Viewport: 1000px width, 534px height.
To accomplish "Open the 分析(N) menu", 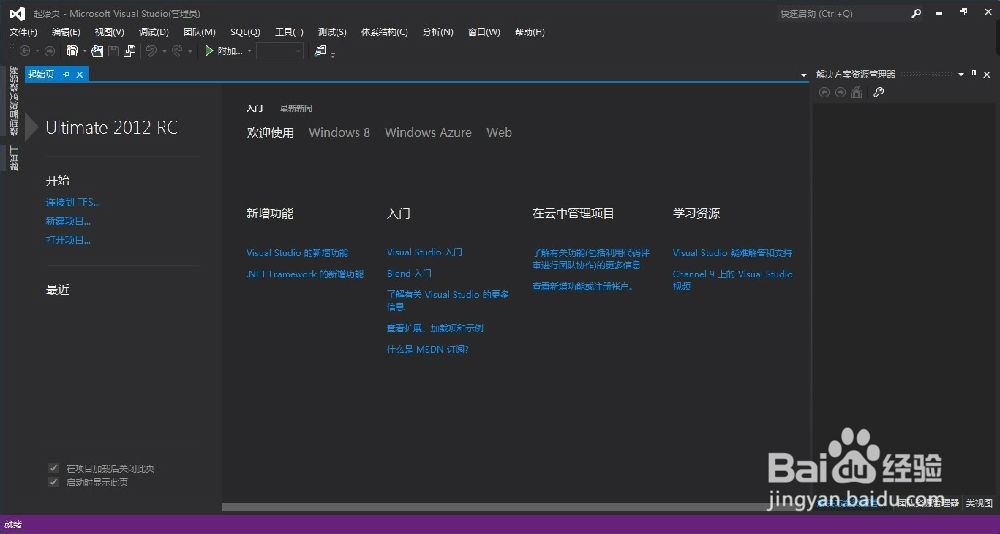I will coord(438,32).
